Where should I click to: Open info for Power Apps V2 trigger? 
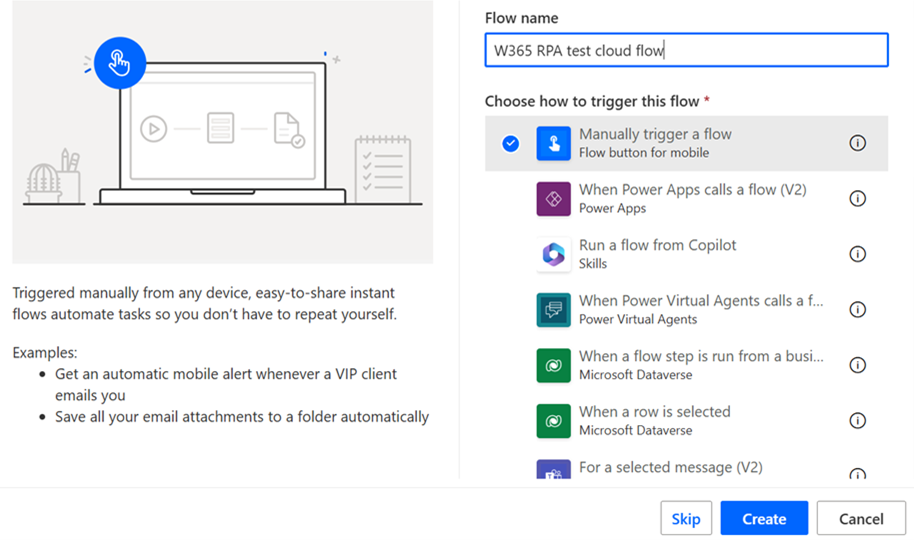point(857,199)
